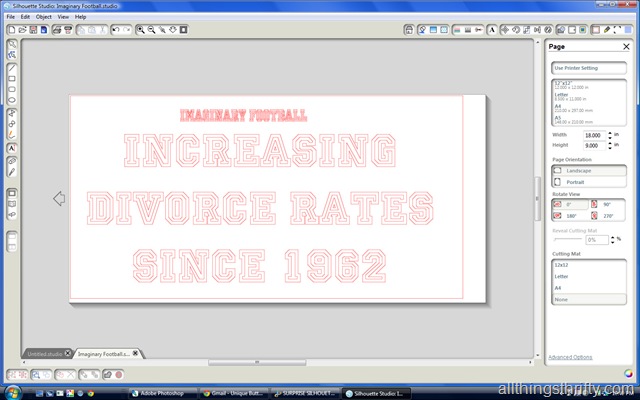Select the Text tool in left toolbar

[11, 147]
